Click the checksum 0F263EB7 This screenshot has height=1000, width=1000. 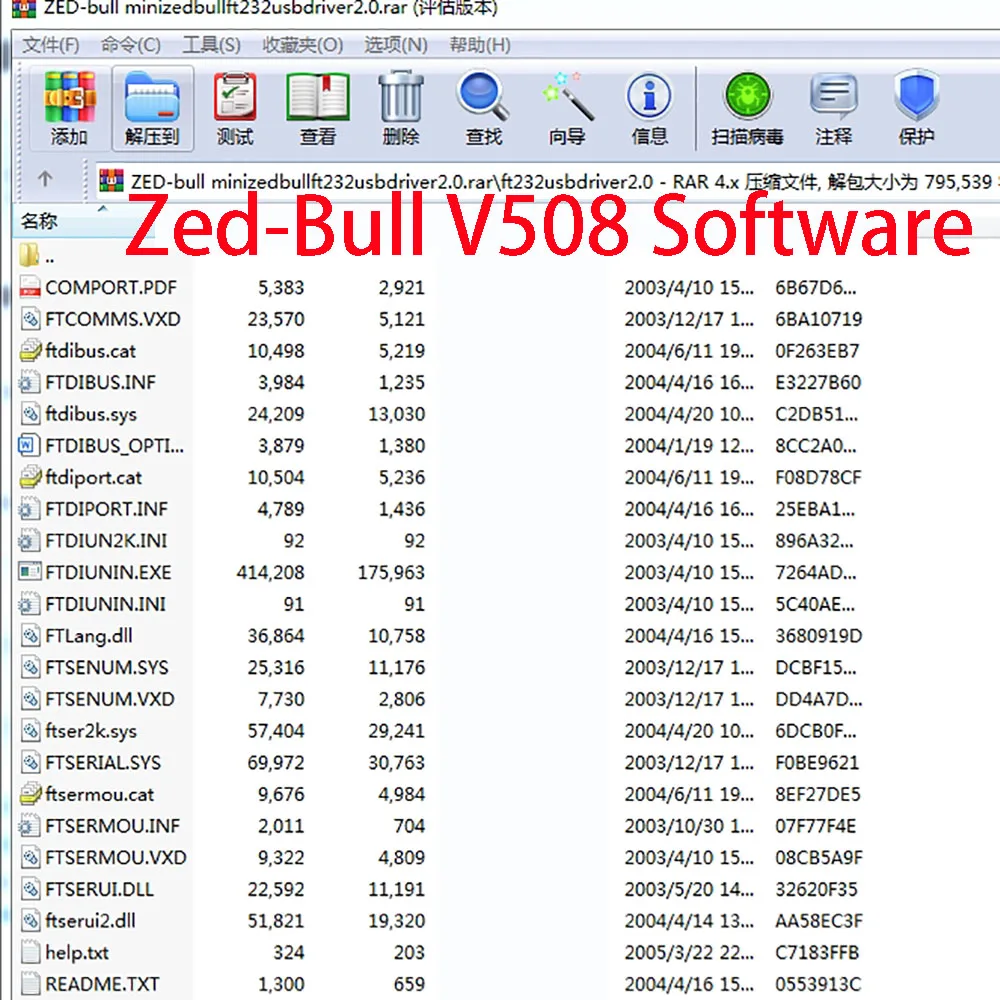point(817,351)
